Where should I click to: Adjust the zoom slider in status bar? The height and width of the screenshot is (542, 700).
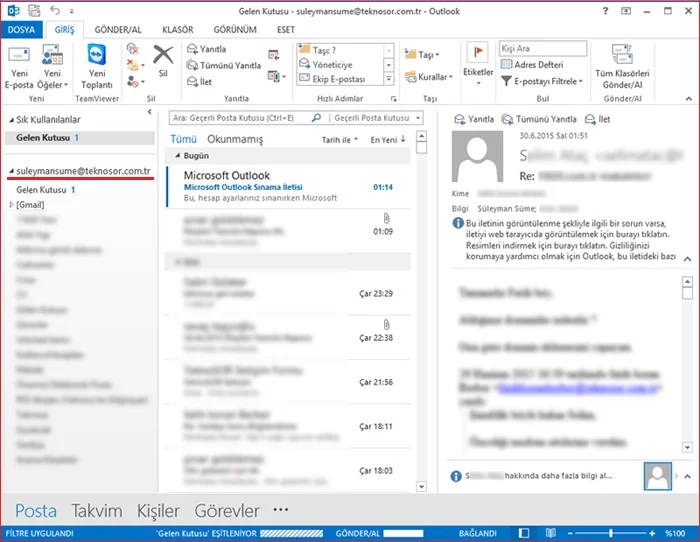click(x=611, y=533)
